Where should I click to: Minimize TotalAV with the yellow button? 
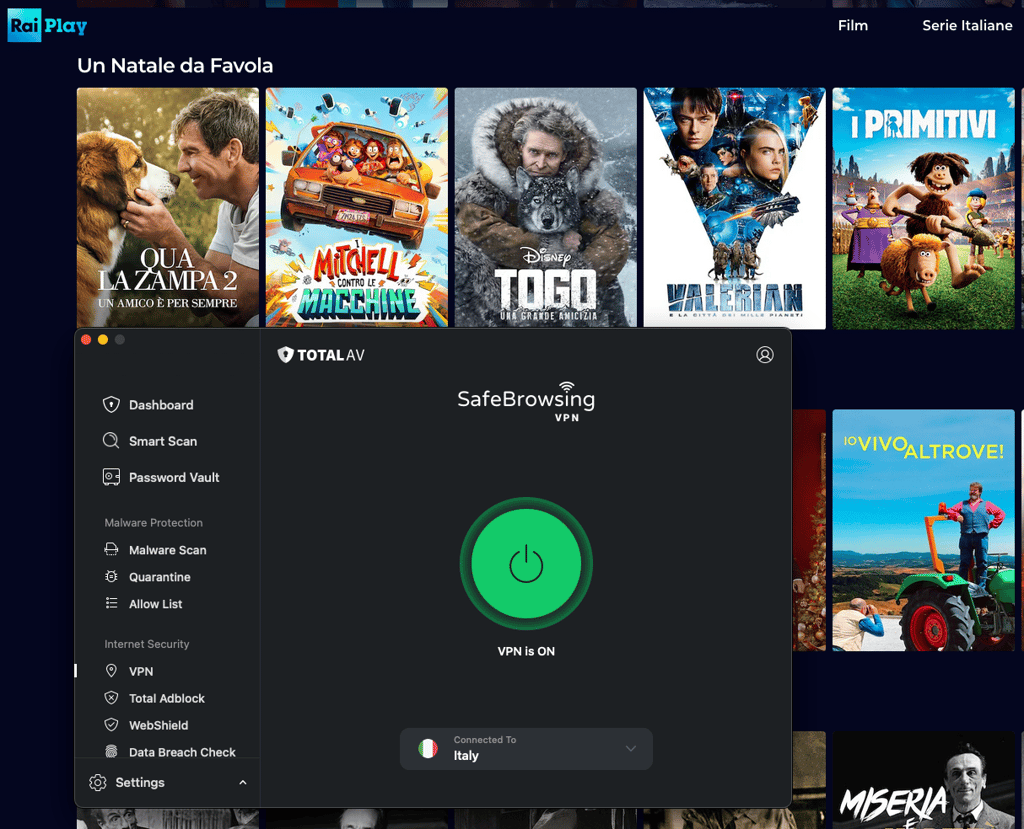[103, 339]
